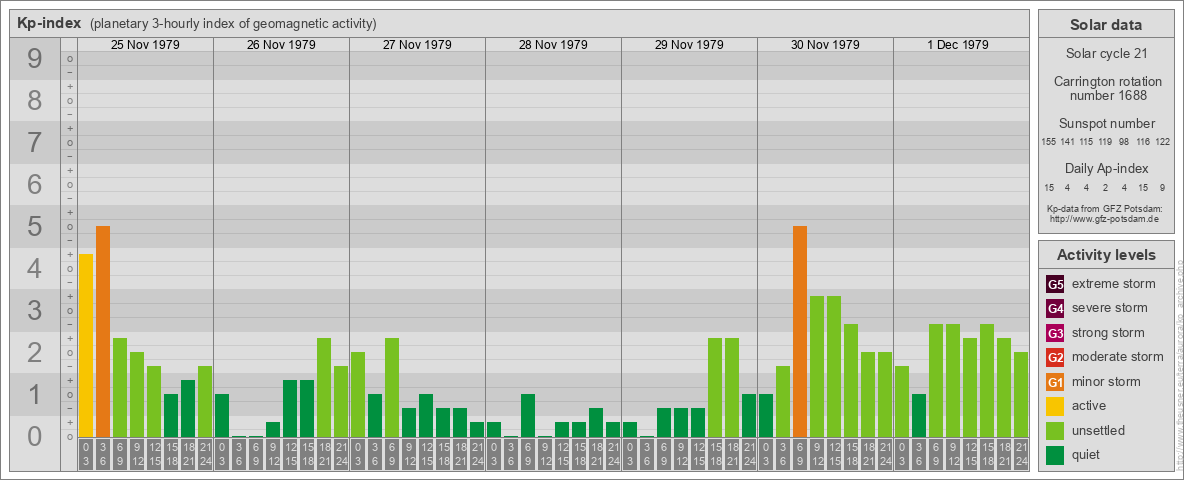Image resolution: width=1184 pixels, height=480 pixels.
Task: Click the G2 moderate storm color swatch
Action: (1055, 357)
